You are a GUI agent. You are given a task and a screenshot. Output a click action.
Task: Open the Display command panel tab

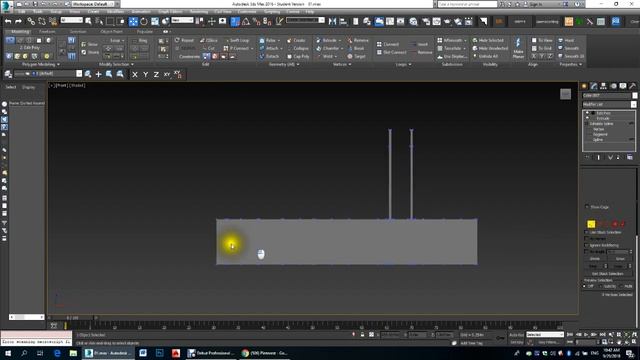coord(622,86)
